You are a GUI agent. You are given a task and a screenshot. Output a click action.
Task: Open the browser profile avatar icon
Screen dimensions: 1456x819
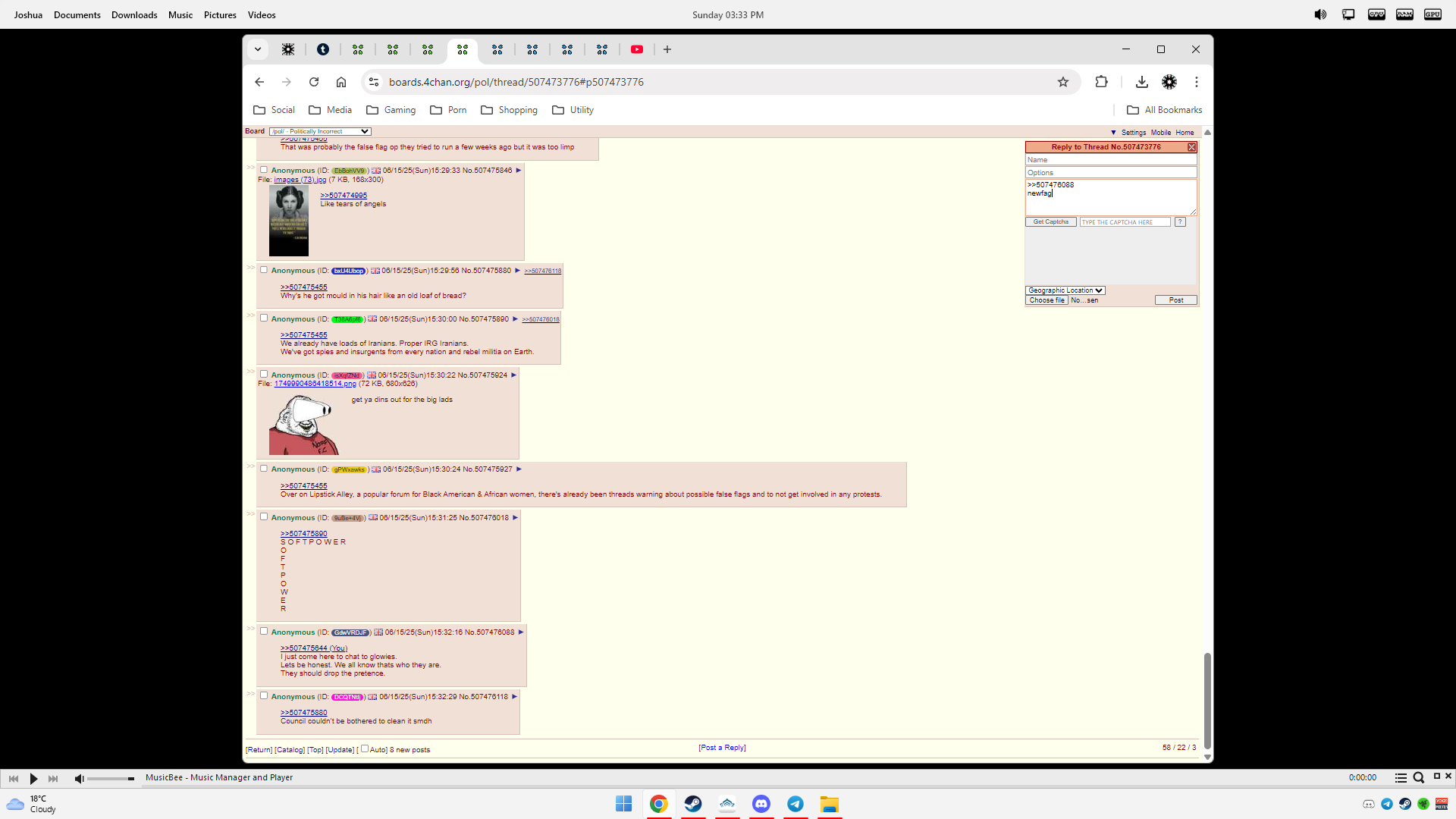1169,82
